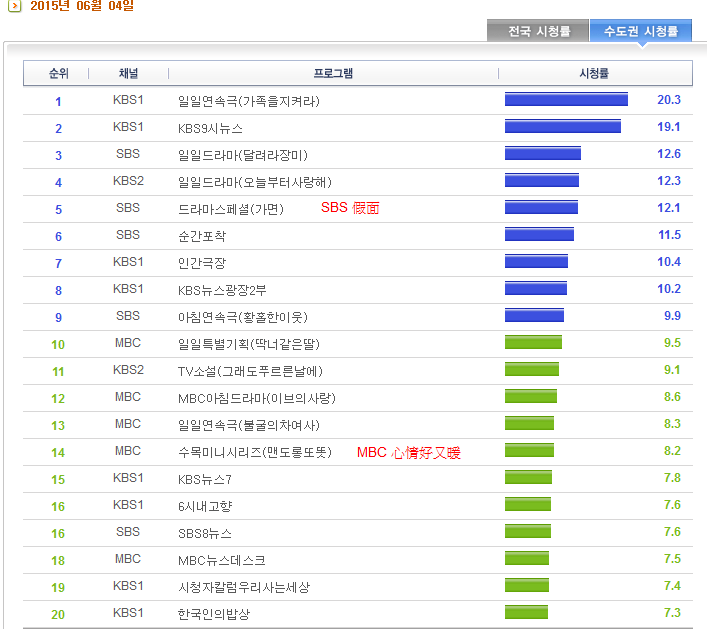Screen dimensions: 707x629
Task: Click 일일드라마(달려라장미) program name
Action: [243, 155]
